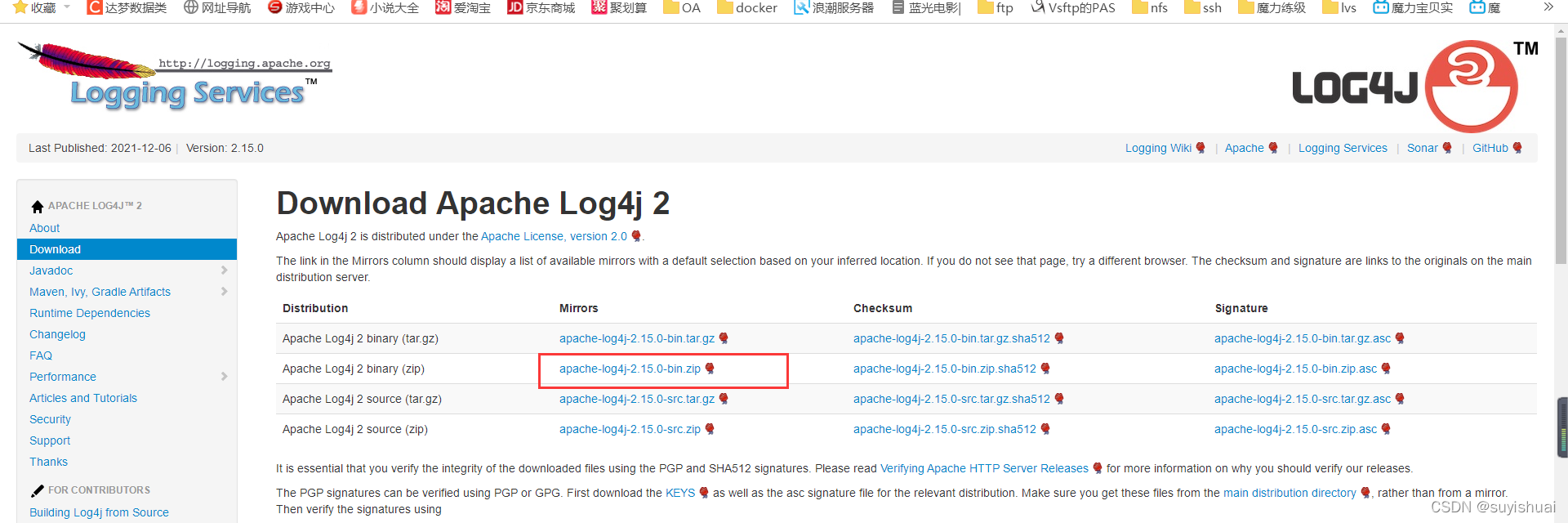Show more bookmarks with the overflow chevron
This screenshot has width=1568, height=523.
point(1548,7)
